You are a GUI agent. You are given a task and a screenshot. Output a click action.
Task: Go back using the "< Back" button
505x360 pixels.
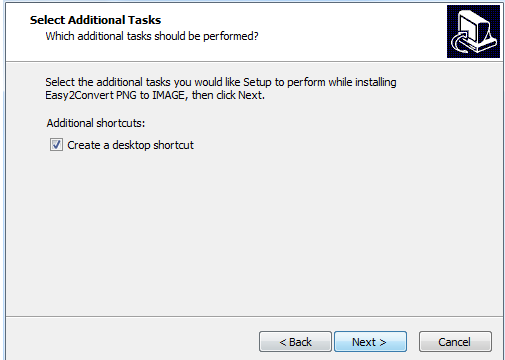(295, 342)
